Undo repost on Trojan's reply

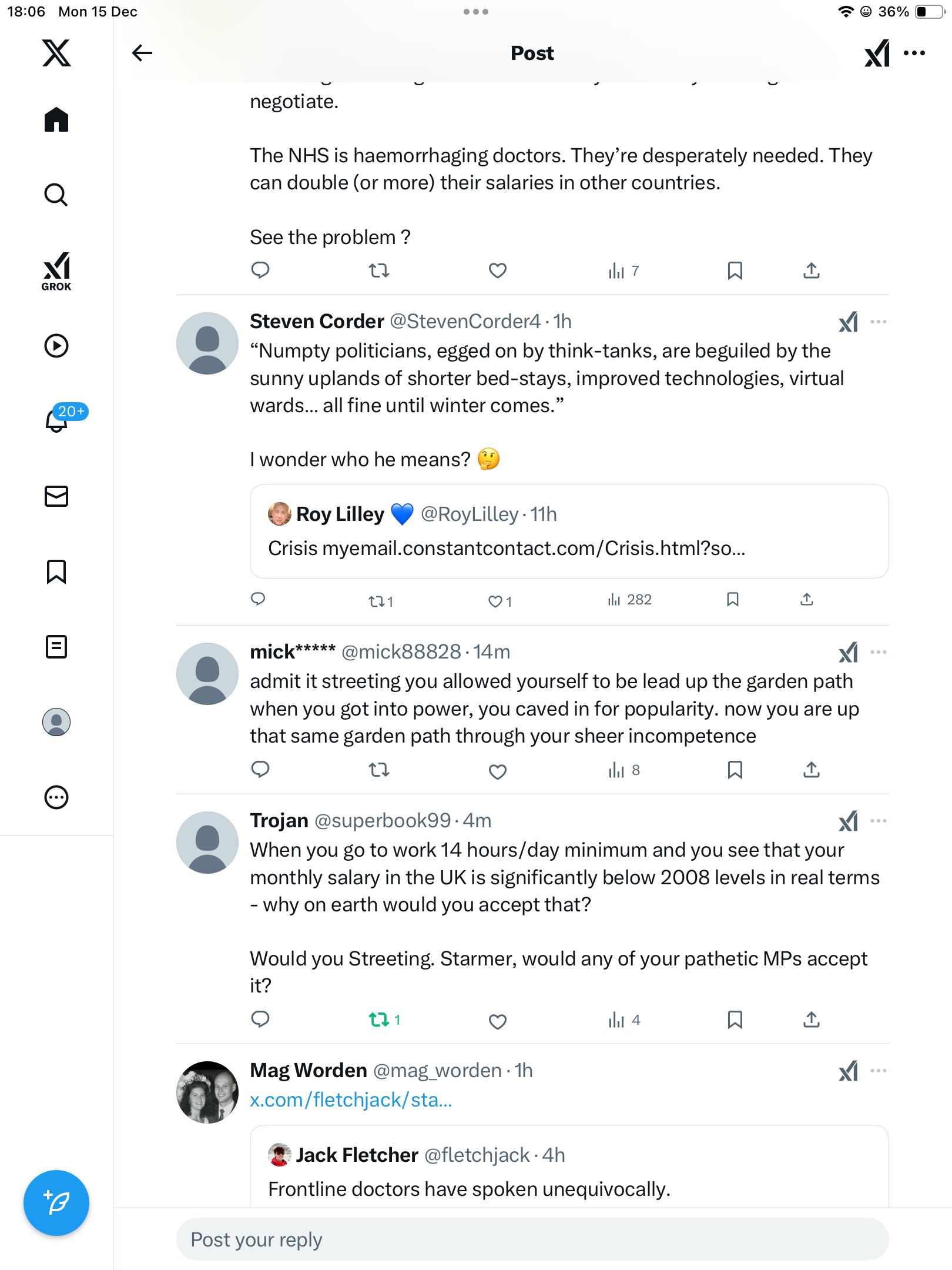[379, 1020]
